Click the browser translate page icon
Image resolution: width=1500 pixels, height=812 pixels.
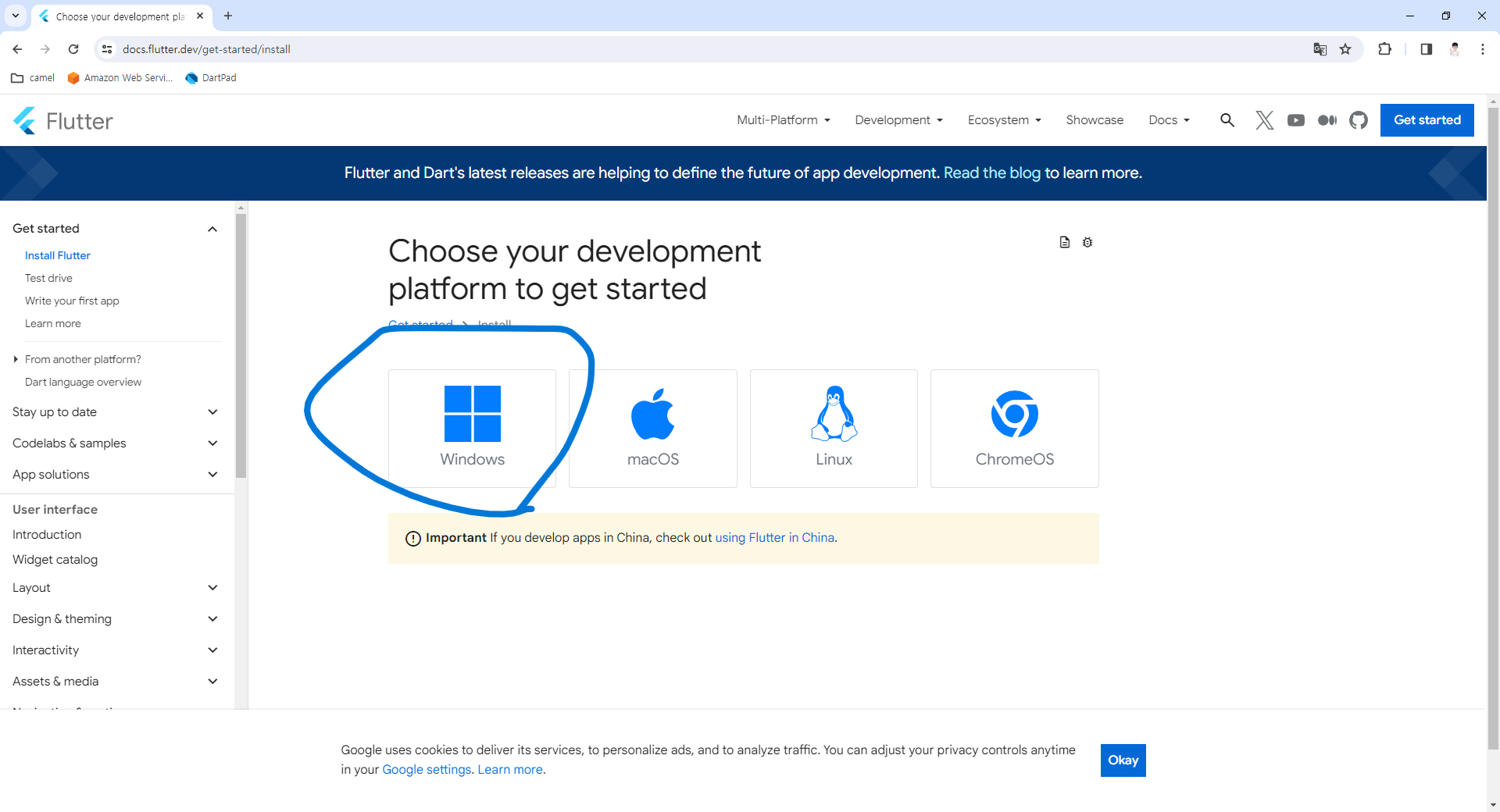[x=1320, y=49]
